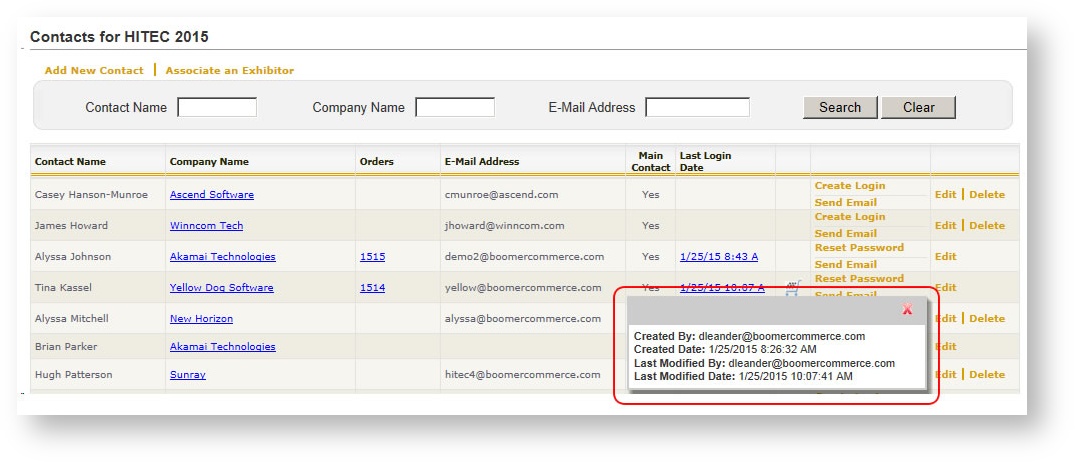The width and height of the screenshot is (1075, 463).
Task: Click Create Login for James Howard
Action: (x=849, y=217)
